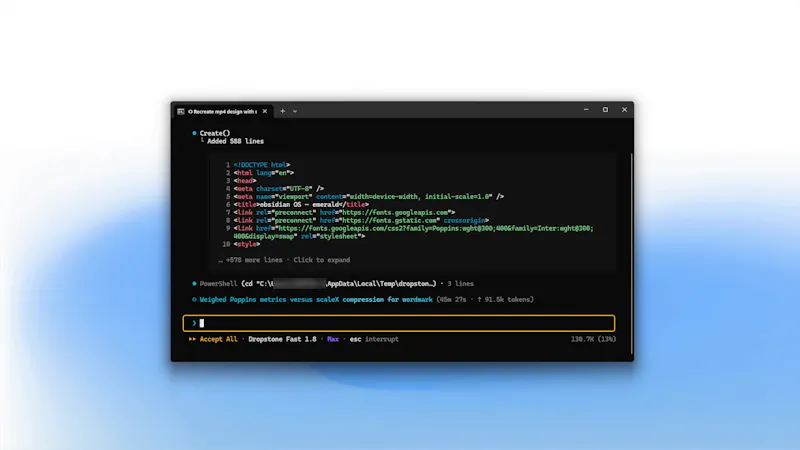The width and height of the screenshot is (800, 450).
Task: Click code line 4 meta charset UTF-8
Action: (x=279, y=189)
